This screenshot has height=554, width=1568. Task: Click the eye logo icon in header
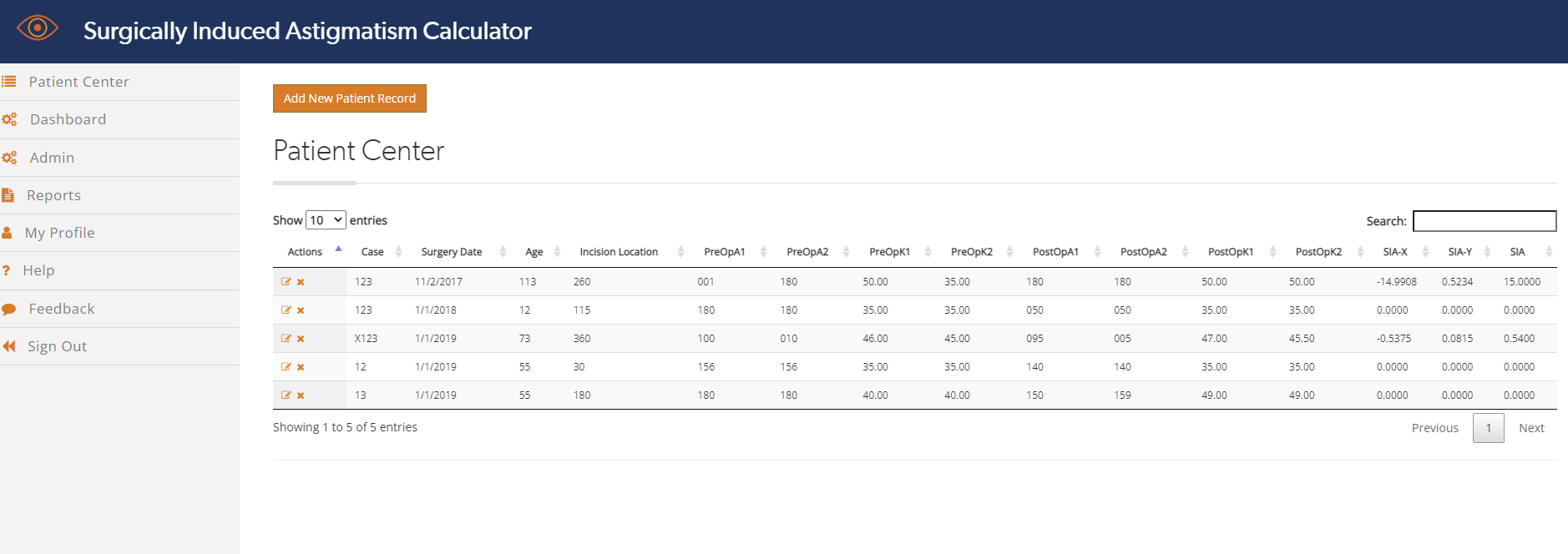pyautogui.click(x=38, y=28)
